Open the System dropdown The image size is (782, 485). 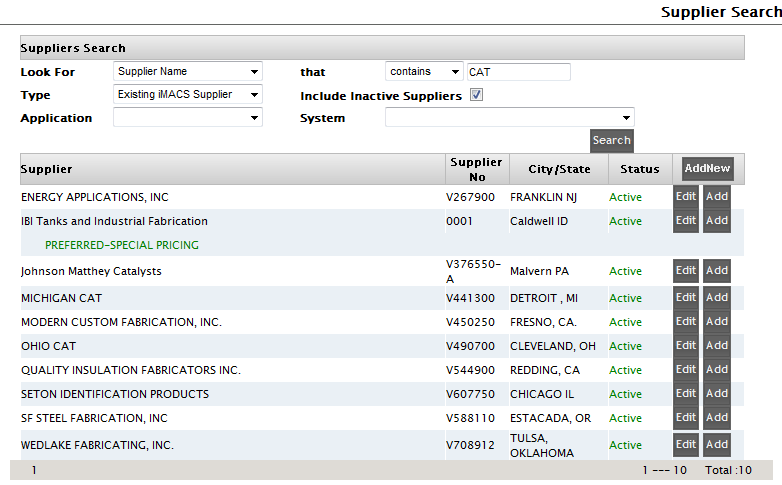(509, 118)
